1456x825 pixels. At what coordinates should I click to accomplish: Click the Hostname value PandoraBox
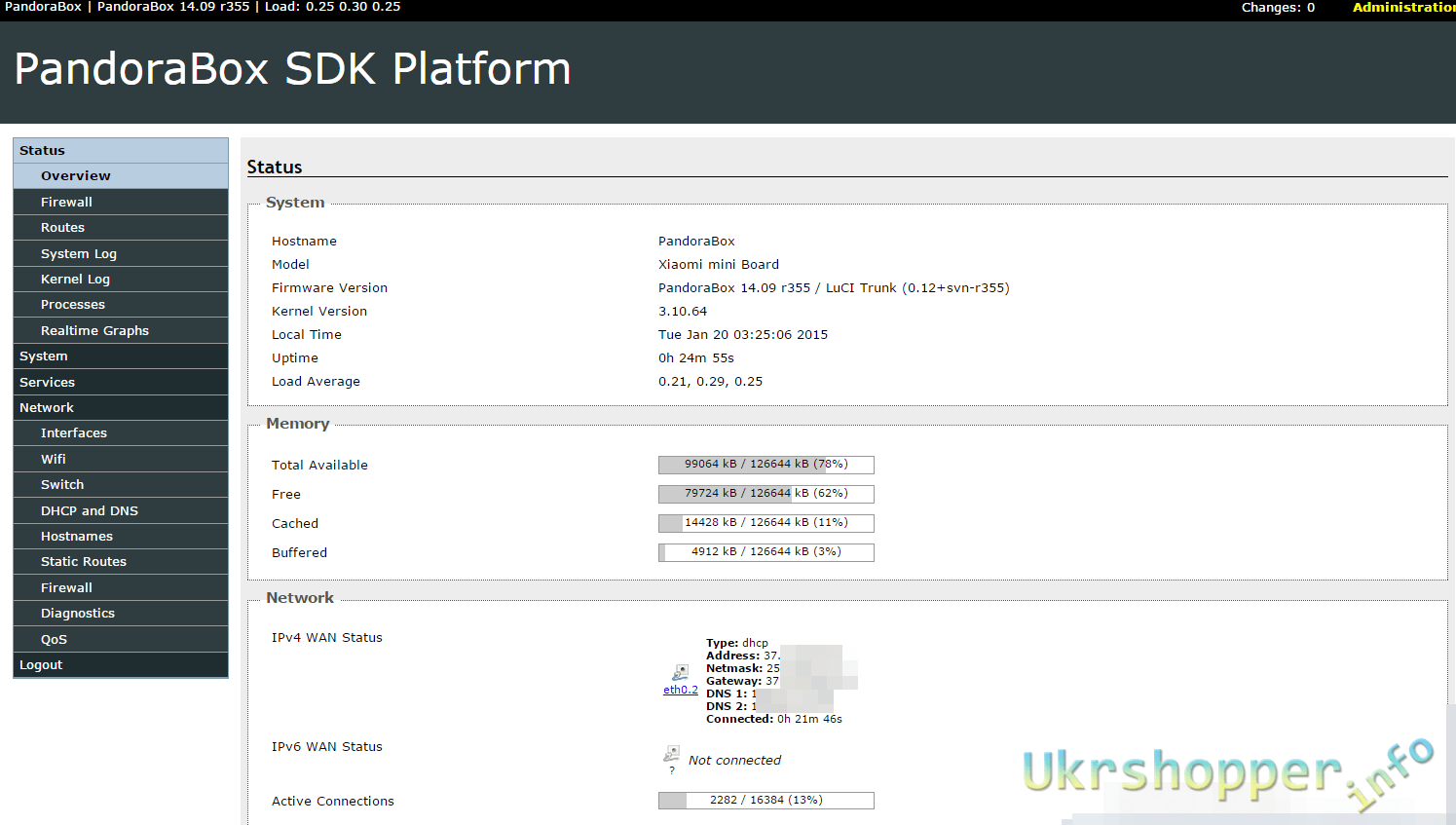point(696,242)
